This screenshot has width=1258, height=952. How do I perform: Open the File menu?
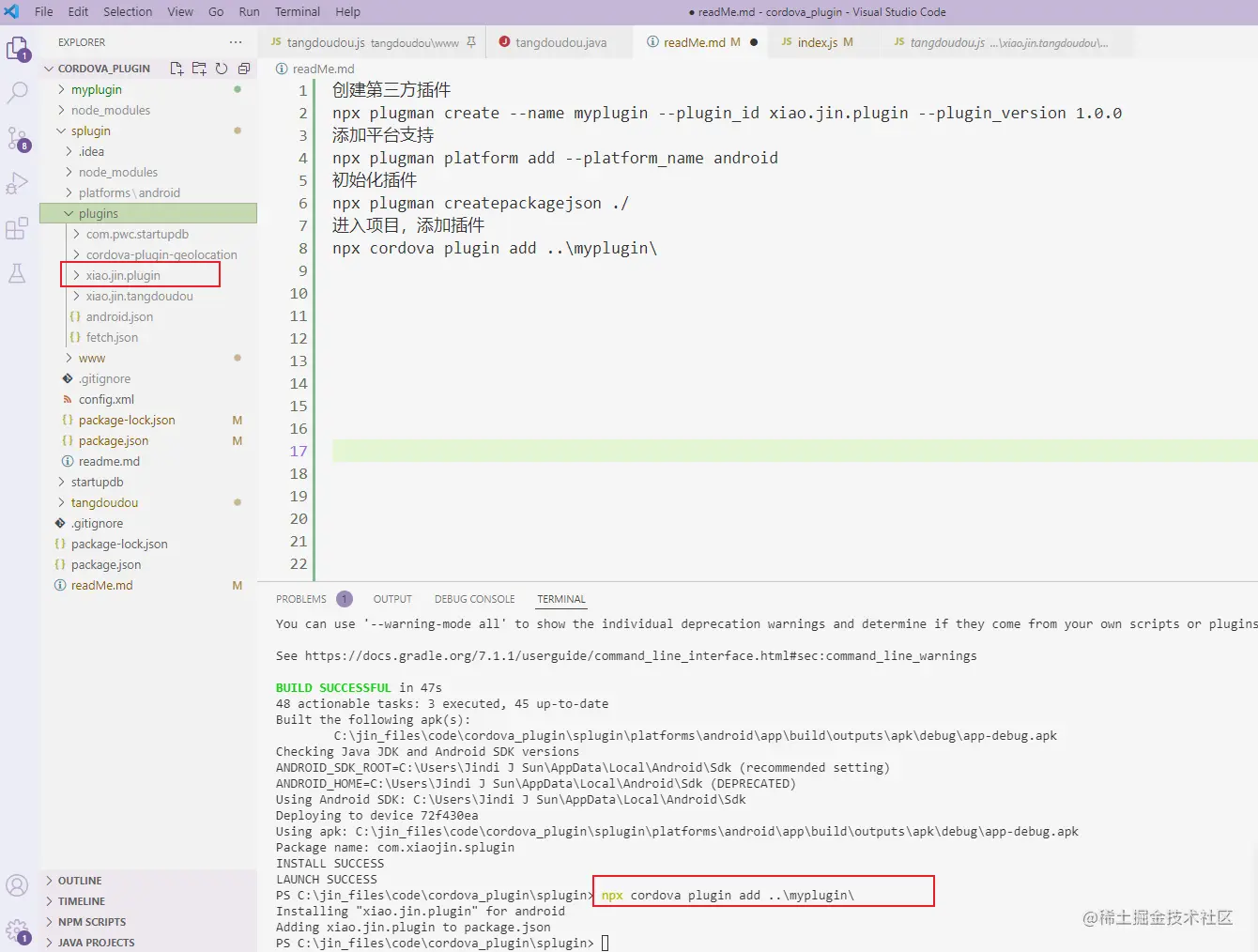(44, 11)
